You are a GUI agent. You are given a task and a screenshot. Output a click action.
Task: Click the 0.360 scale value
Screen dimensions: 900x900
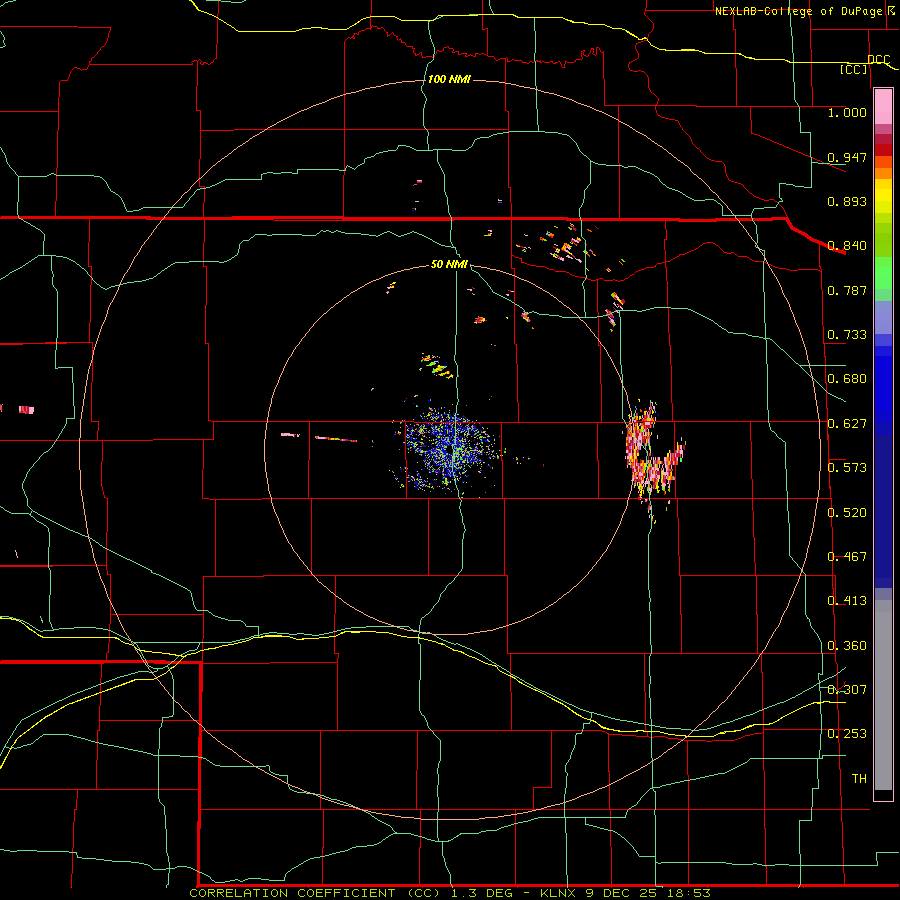(847, 646)
